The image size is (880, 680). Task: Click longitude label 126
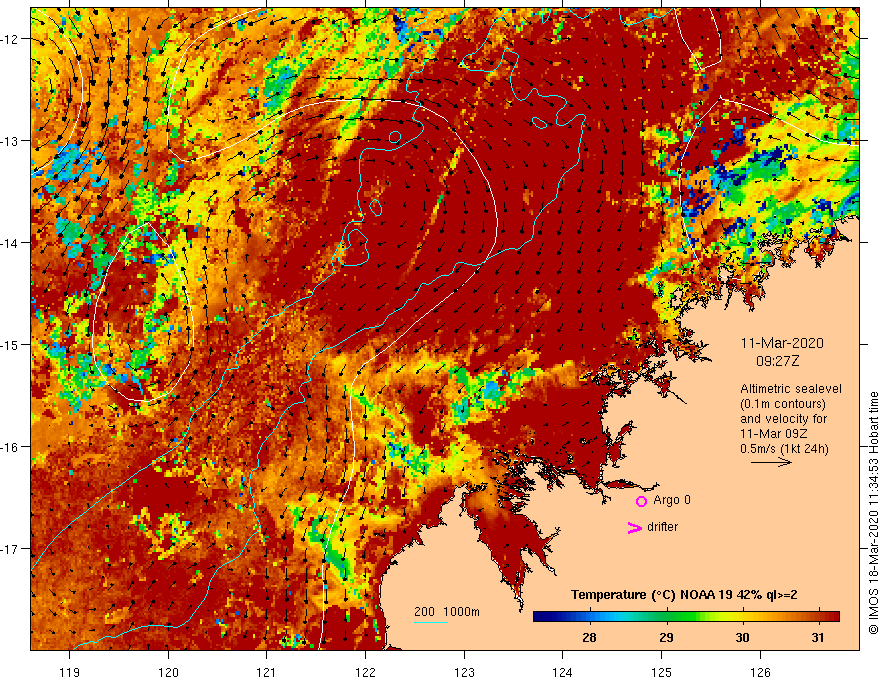760,672
